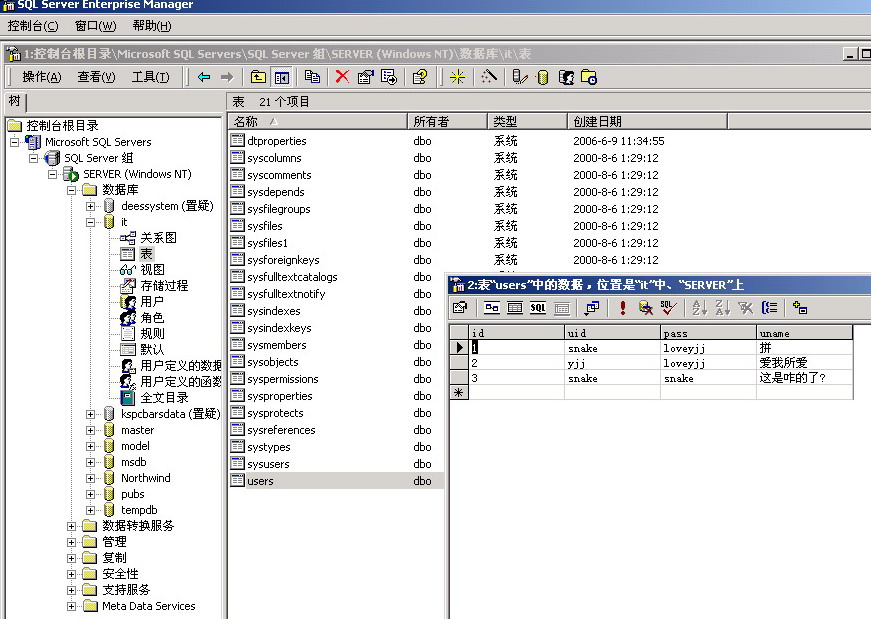Click the yellow star New icon
Viewport: 871px width, 619px height.
pyautogui.click(x=457, y=77)
